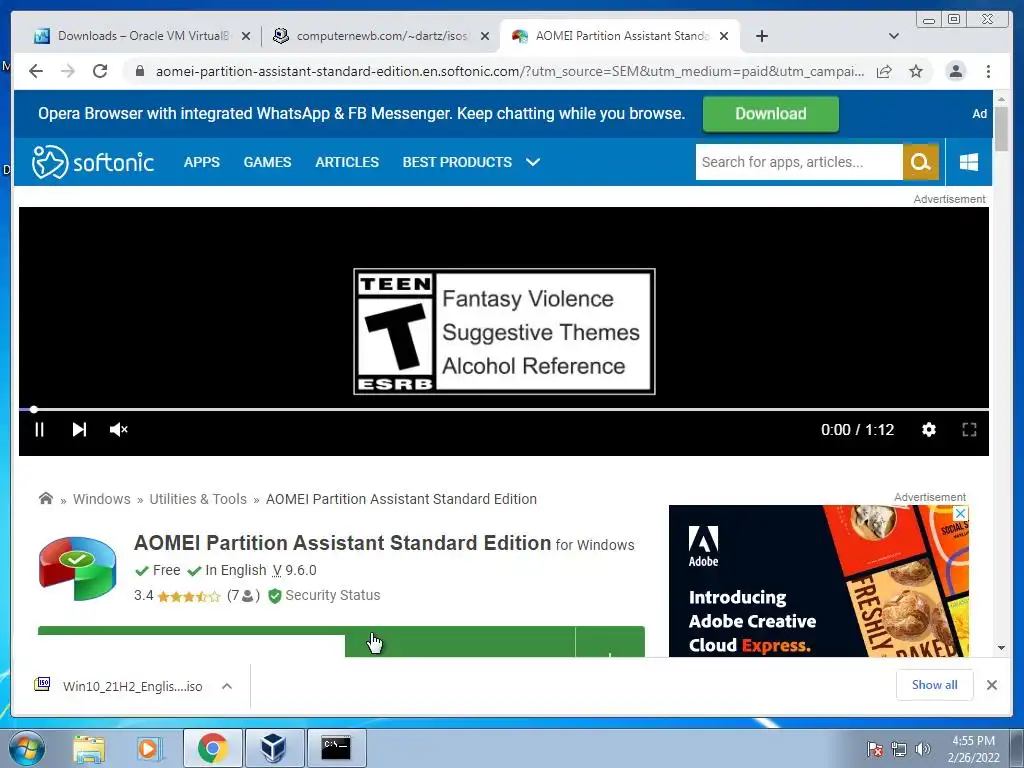
Task: Open the GAMES menu
Action: 267,162
